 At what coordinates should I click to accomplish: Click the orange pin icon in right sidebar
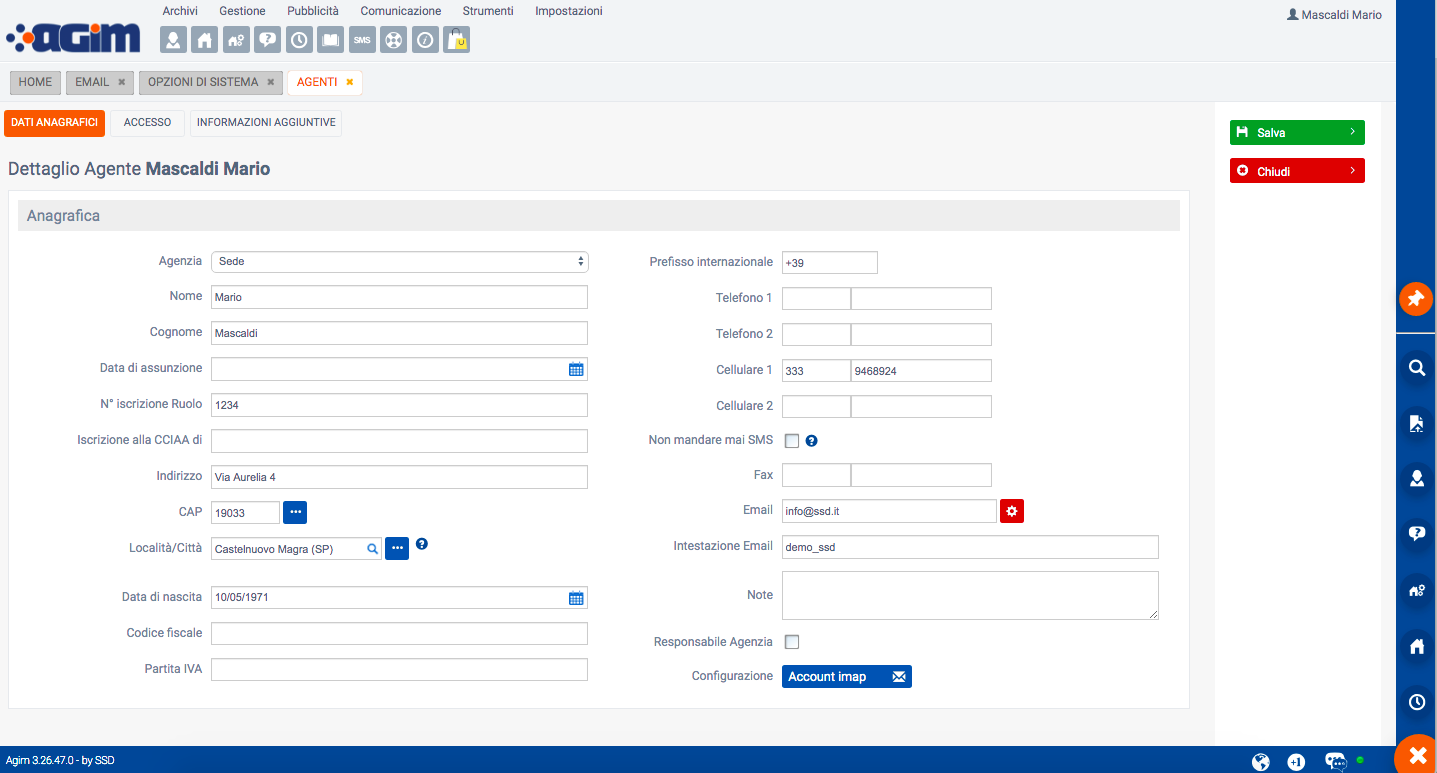click(1416, 298)
